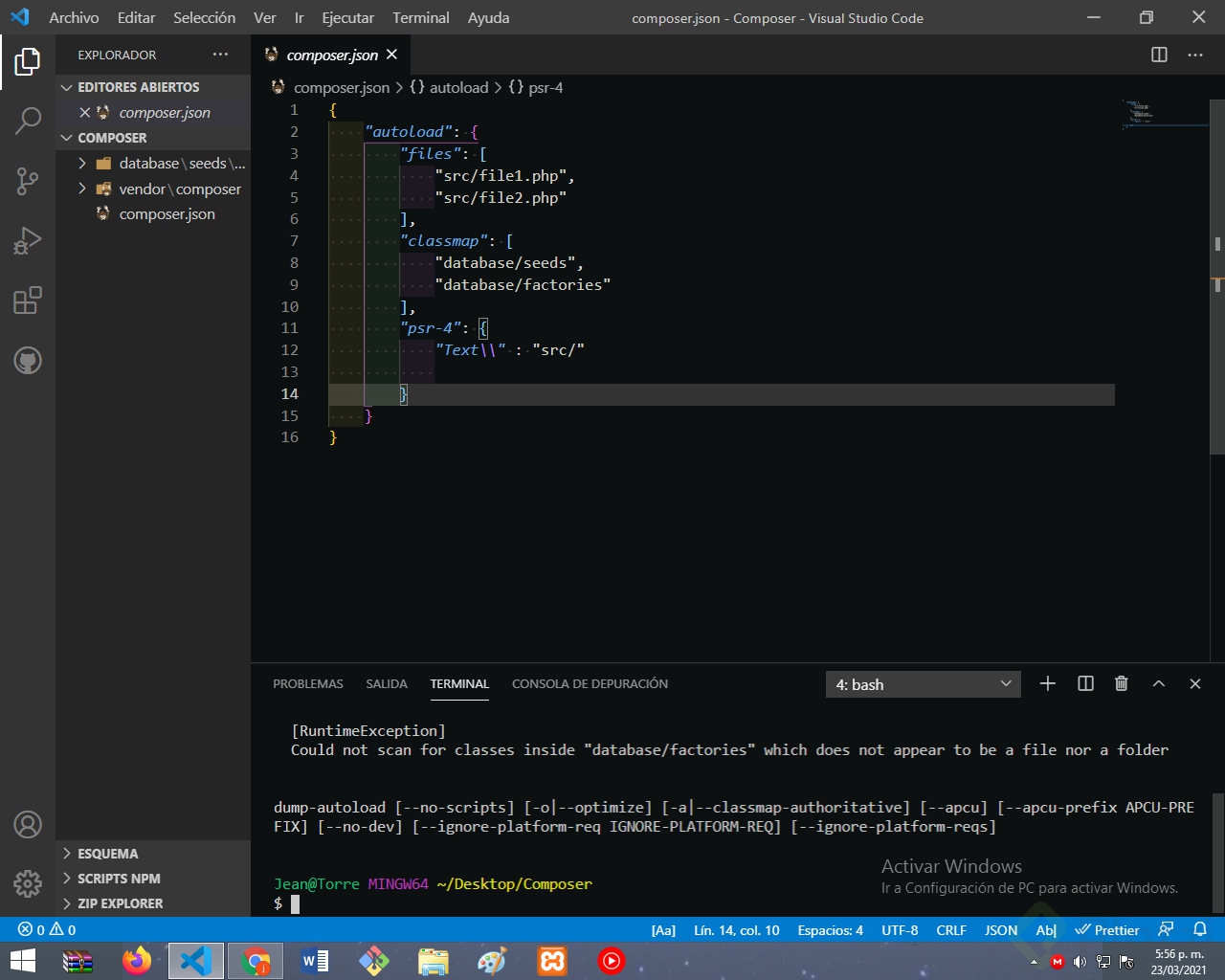1225x980 pixels.
Task: Add a new terminal with plus icon
Action: [x=1048, y=683]
